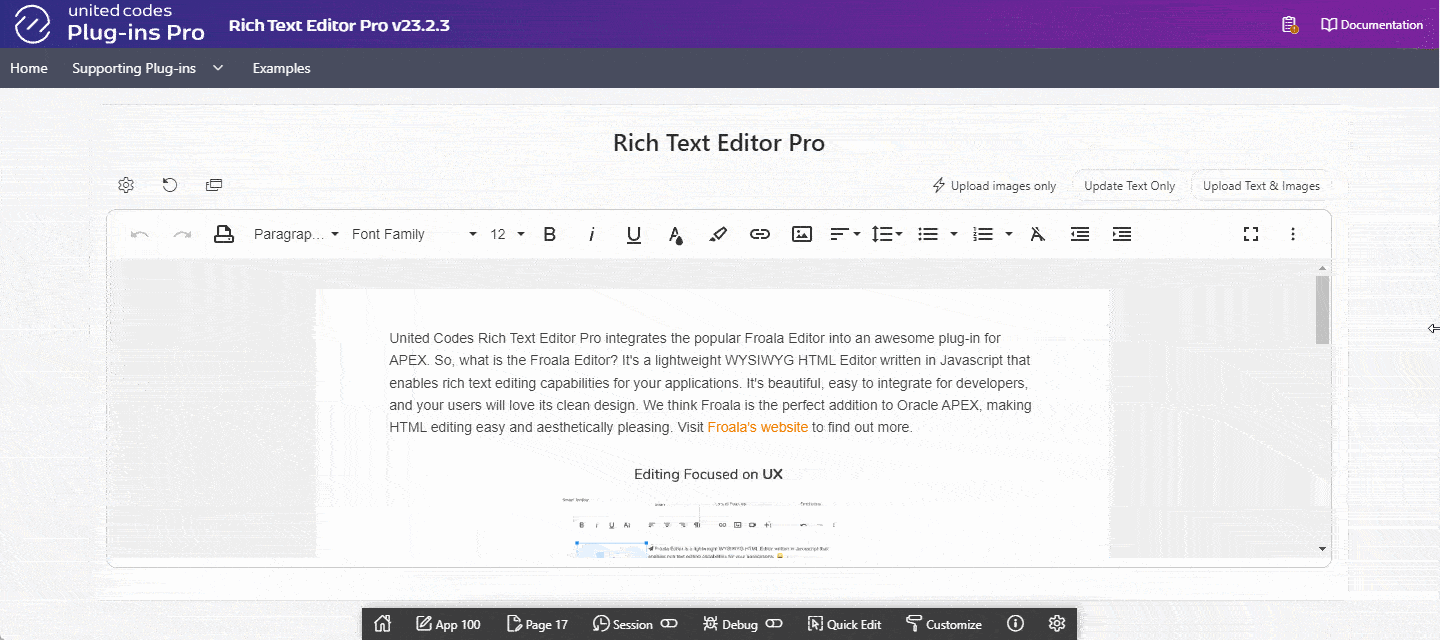This screenshot has height=640, width=1440.
Task: Open the Documentation link
Action: pos(1372,25)
